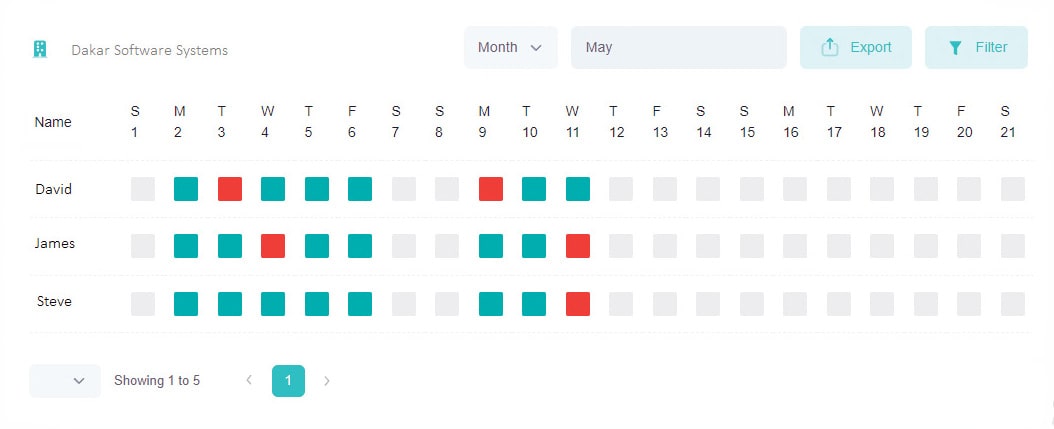Click the Export button
Viewport: 1054px width, 429px height.
click(x=855, y=47)
